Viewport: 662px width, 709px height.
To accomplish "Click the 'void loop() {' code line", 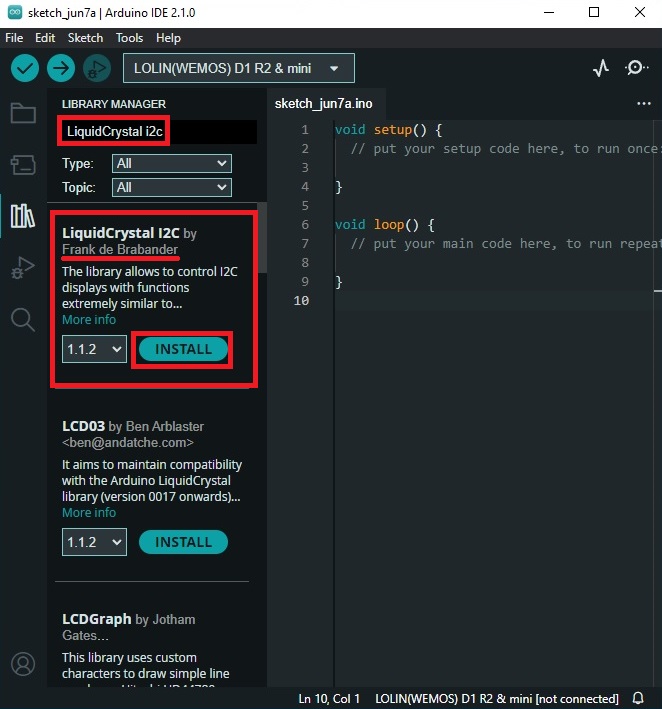I will click(385, 225).
